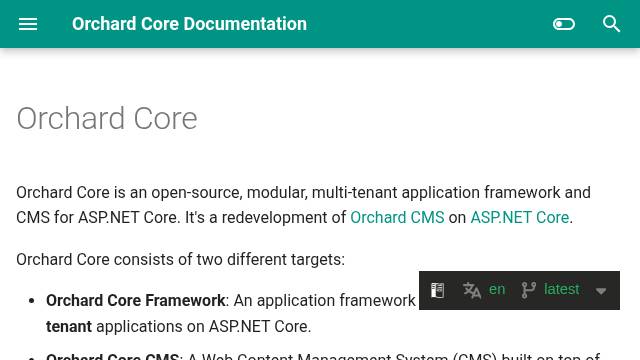Open the Orchard CMS link

tap(397, 218)
